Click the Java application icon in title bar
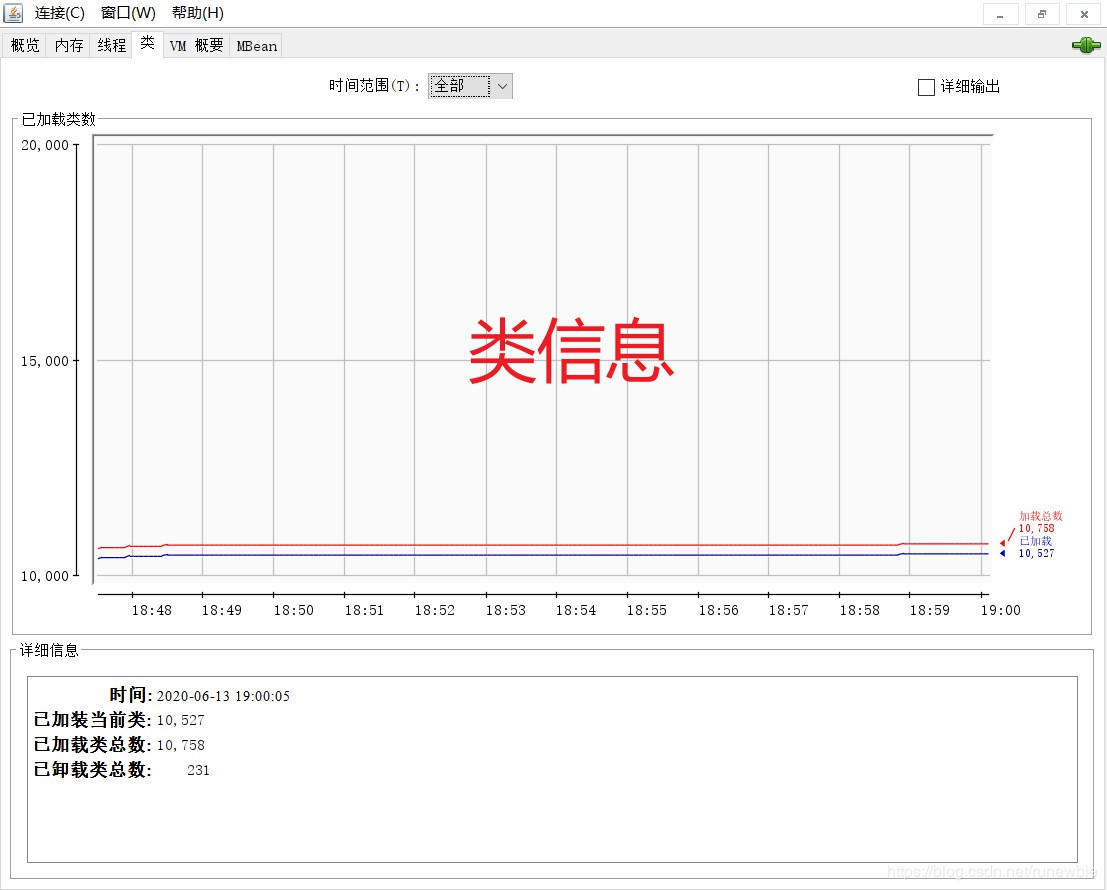 pos(13,13)
